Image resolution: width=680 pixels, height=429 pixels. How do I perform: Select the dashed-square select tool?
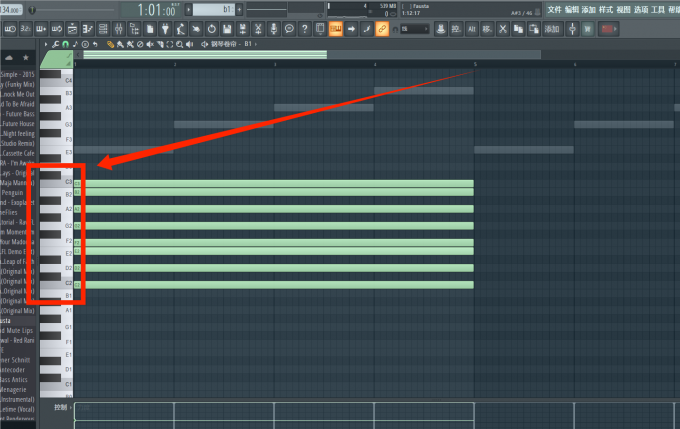[170, 44]
